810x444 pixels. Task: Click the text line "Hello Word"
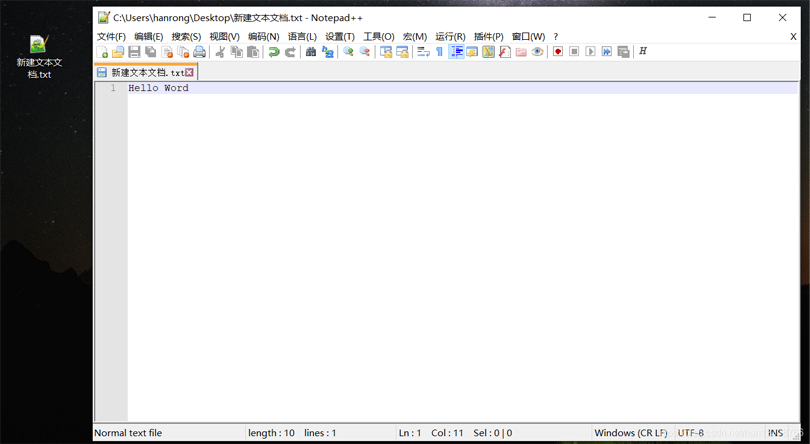coord(158,88)
